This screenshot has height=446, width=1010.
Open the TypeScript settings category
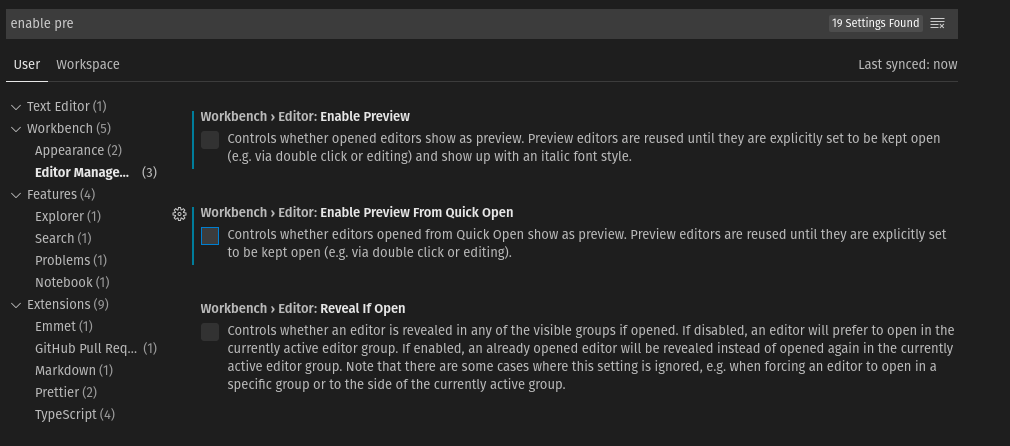[x=75, y=414]
